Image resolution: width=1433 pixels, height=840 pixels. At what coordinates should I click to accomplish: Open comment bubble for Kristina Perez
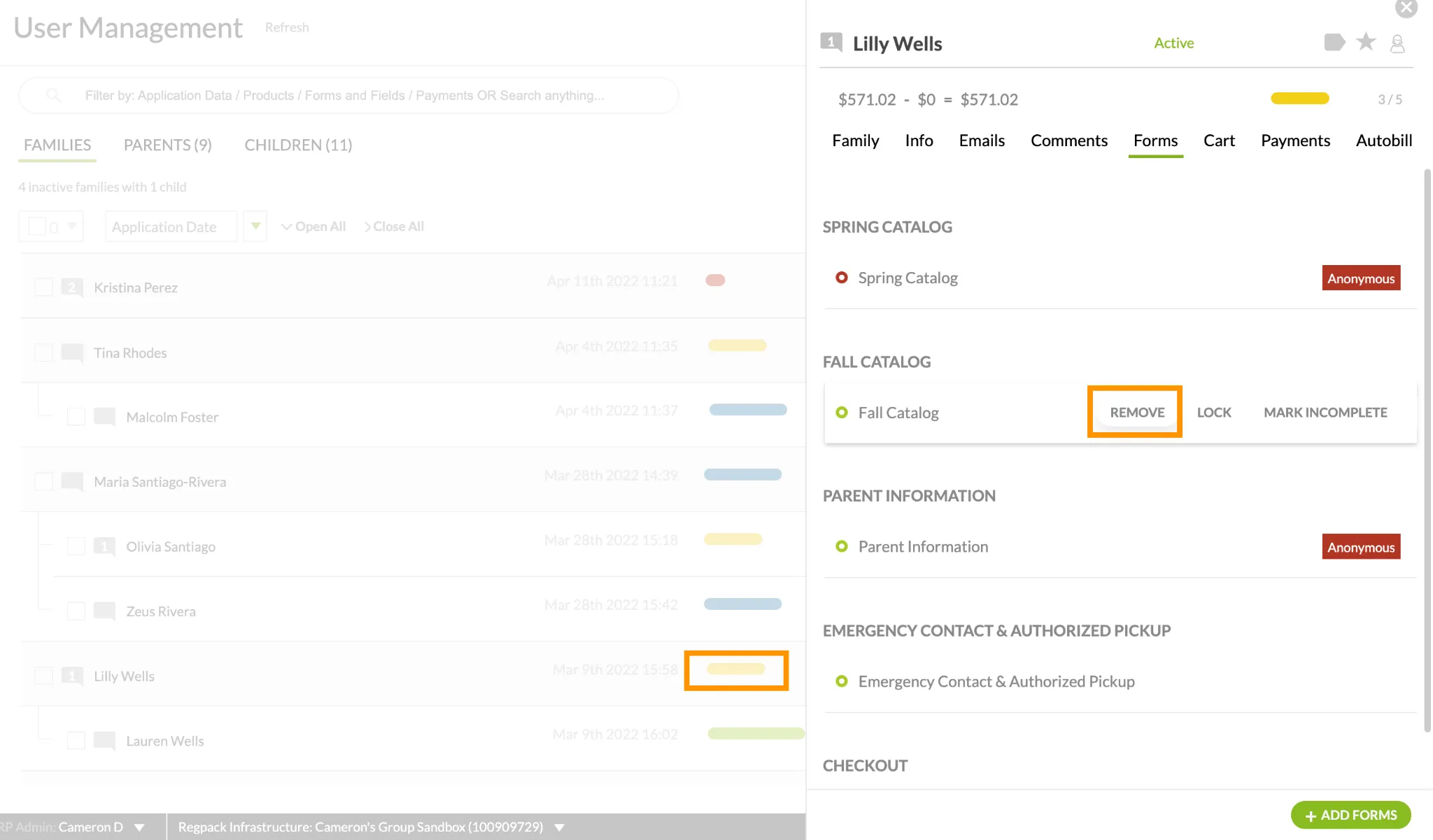coord(72,287)
